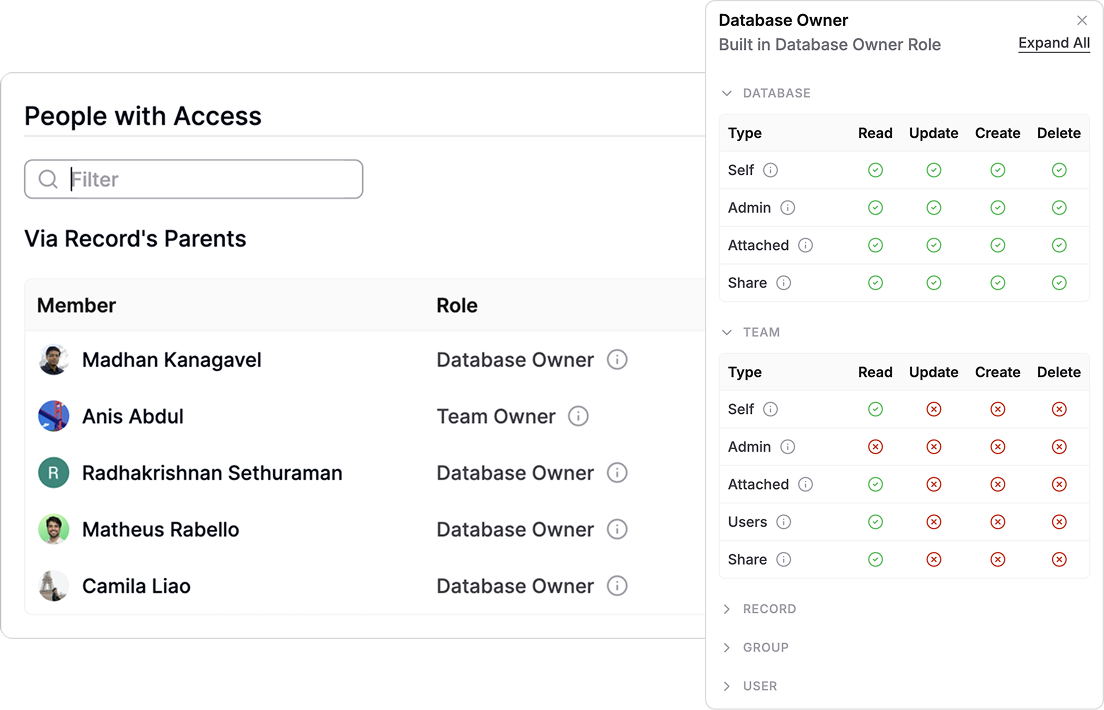Close the Database Owner panel
1104x710 pixels.
click(1081, 20)
